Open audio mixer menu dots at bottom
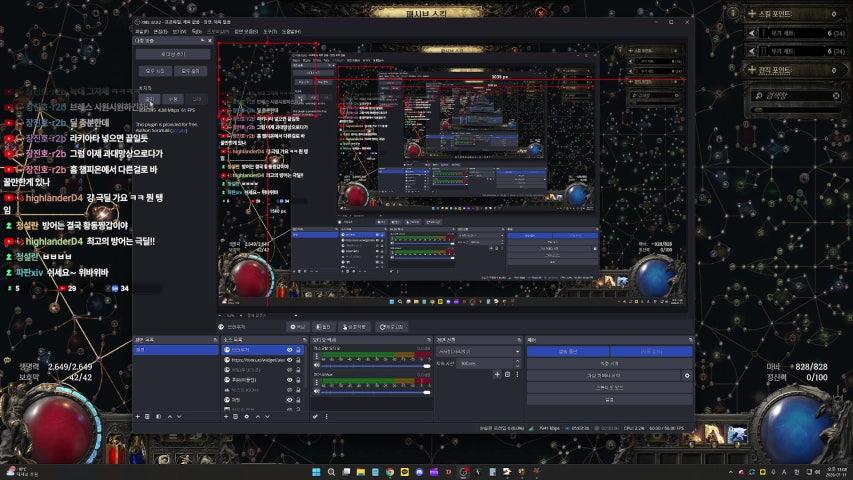Screen dimensions: 853x480 pyautogui.click(x=326, y=416)
